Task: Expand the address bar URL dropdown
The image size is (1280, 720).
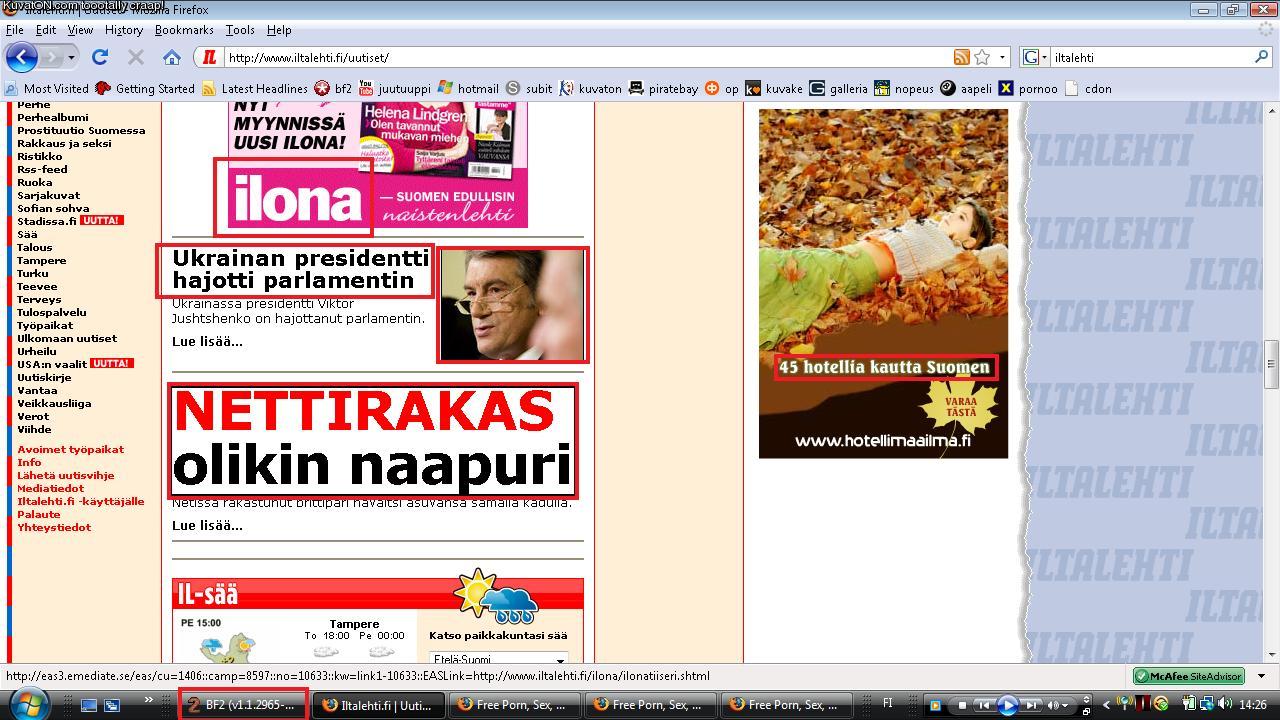Action: [1002, 57]
